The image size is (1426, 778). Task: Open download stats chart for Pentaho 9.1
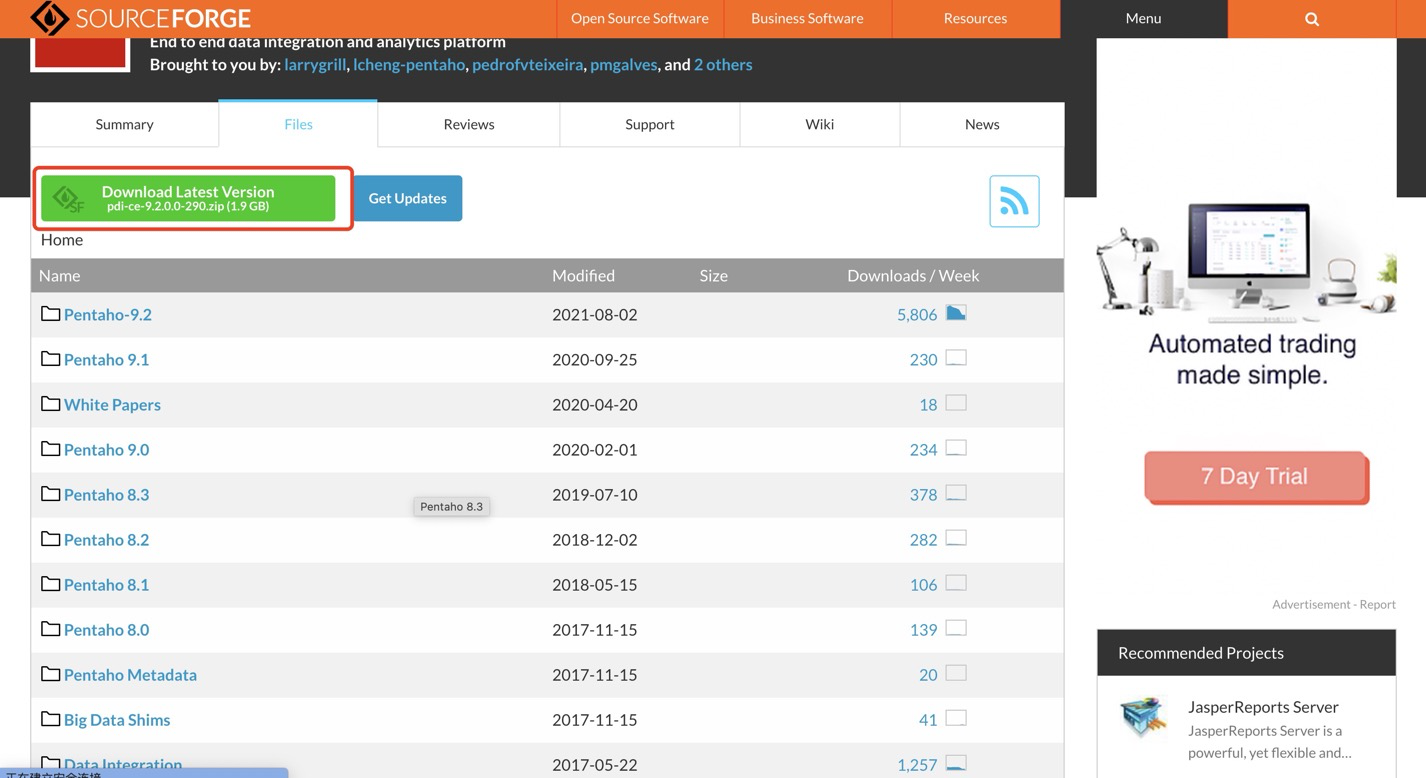956,358
